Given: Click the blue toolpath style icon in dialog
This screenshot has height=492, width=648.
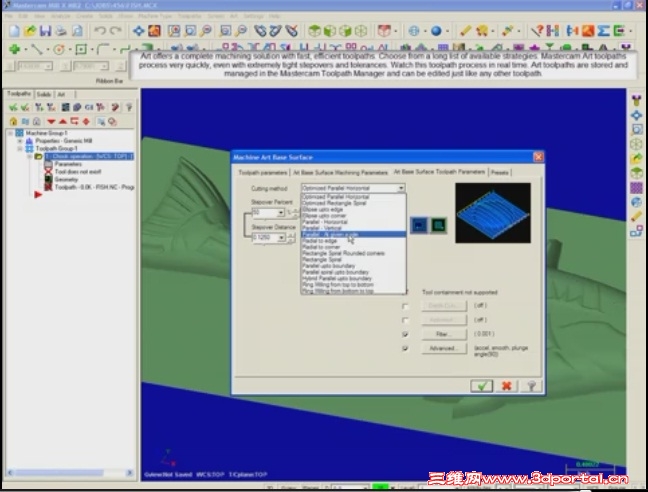Looking at the screenshot, I should 419,226.
